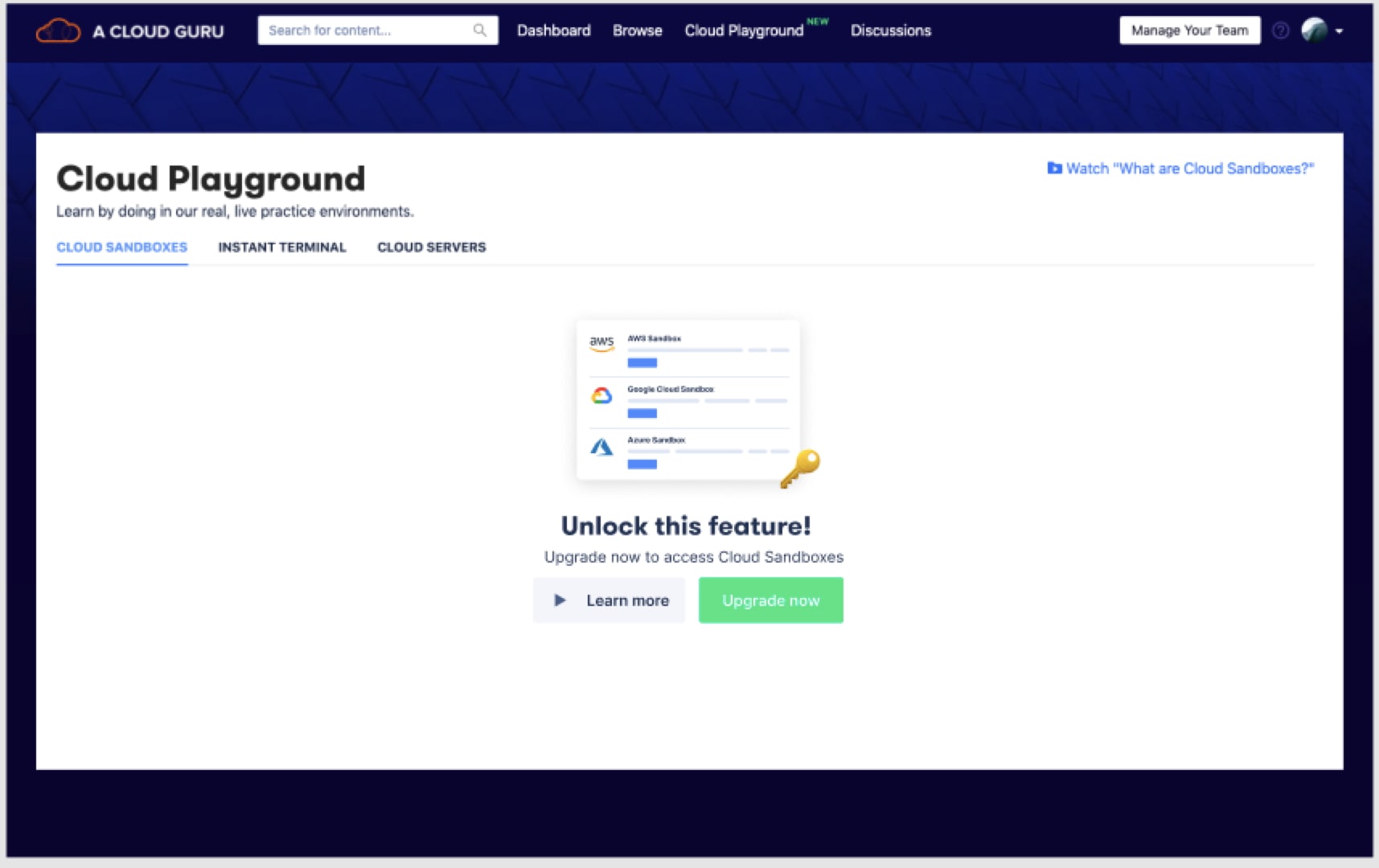
Task: Click the golden key icon
Action: [x=800, y=469]
